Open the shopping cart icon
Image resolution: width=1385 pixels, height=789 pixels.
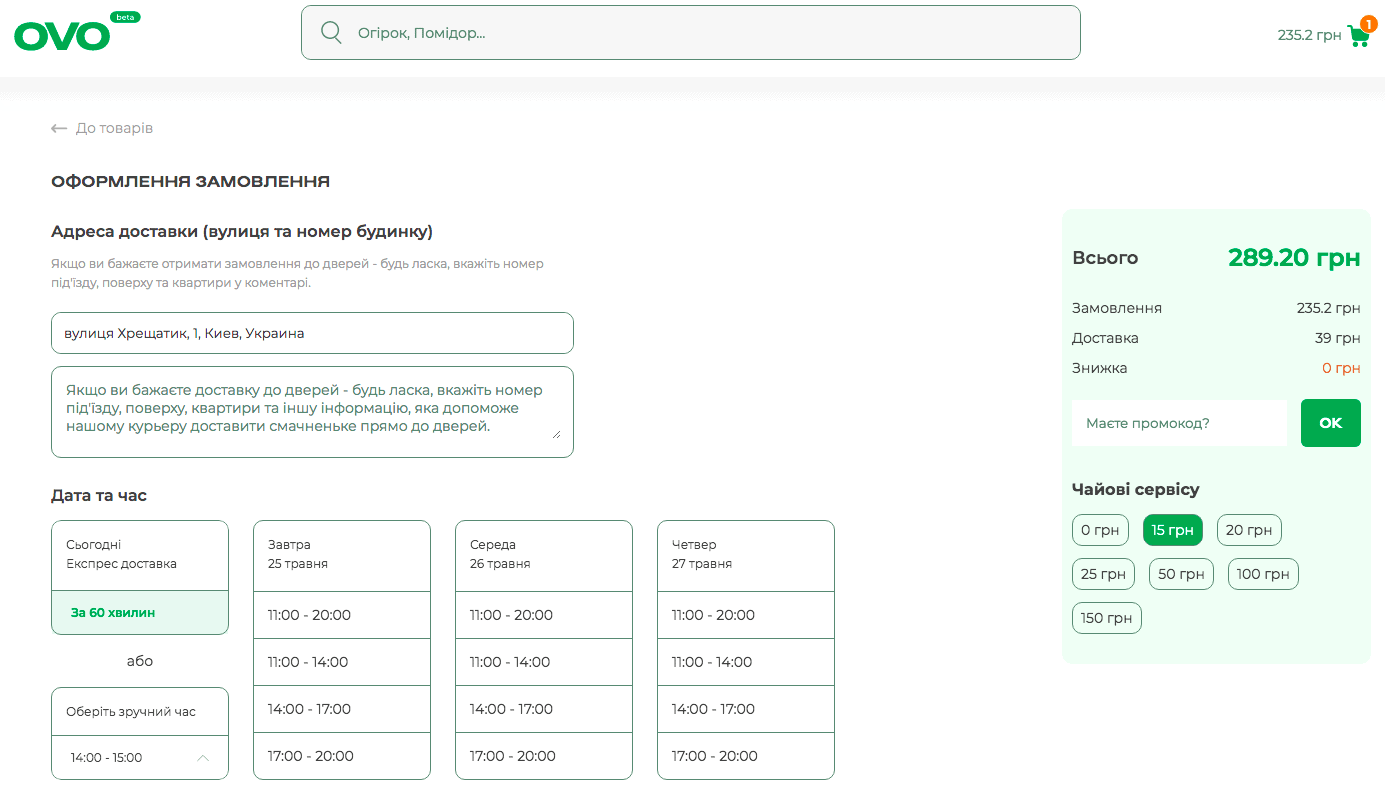tap(1359, 35)
